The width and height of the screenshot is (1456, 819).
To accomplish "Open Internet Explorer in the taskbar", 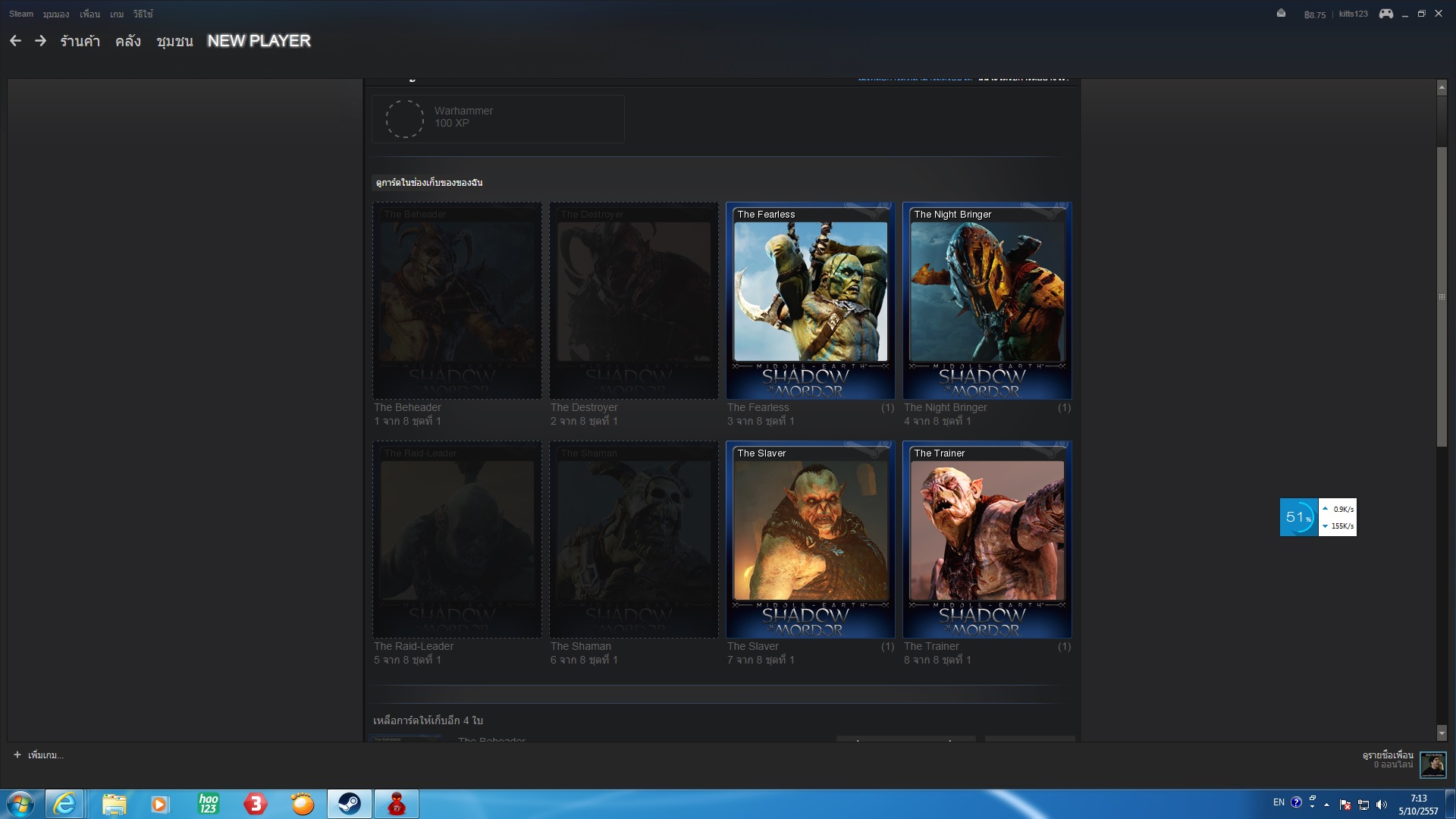I will pyautogui.click(x=64, y=804).
